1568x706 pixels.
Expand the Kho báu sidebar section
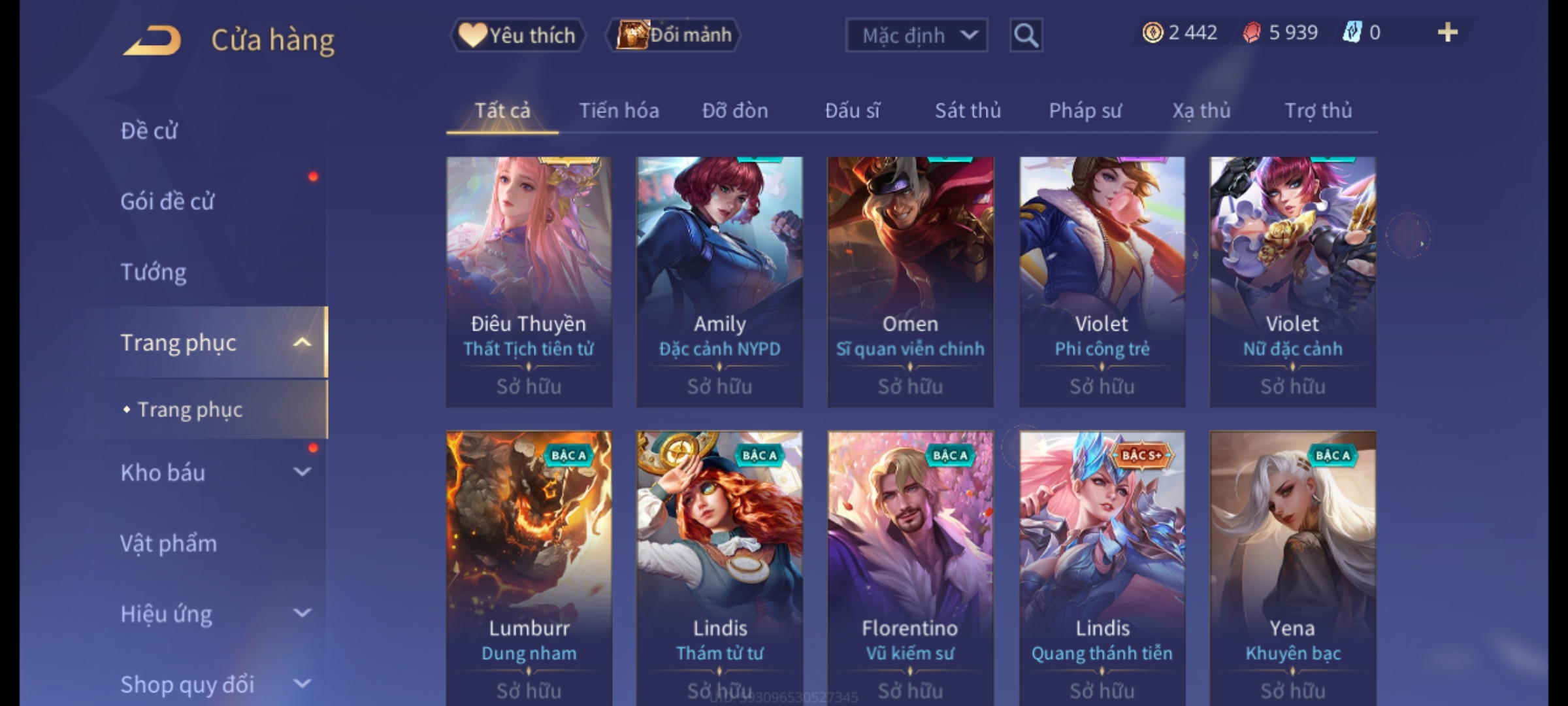pyautogui.click(x=302, y=472)
